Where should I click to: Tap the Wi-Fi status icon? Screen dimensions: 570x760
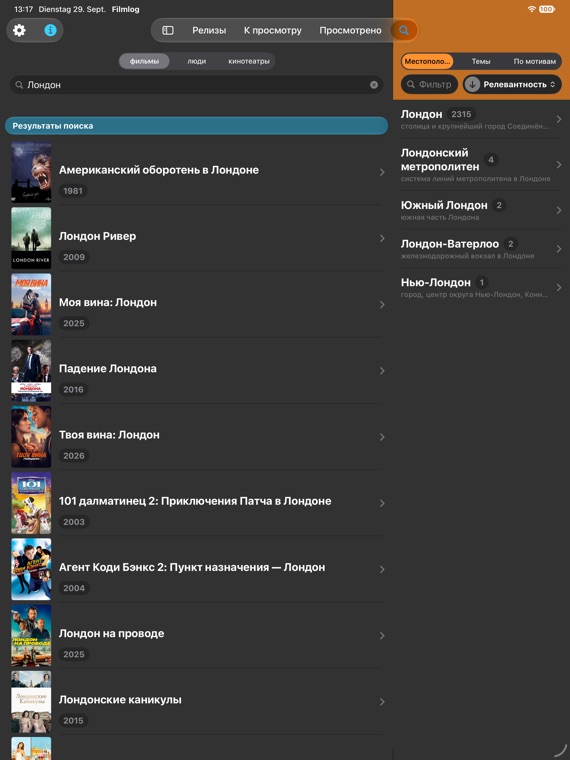531,9
